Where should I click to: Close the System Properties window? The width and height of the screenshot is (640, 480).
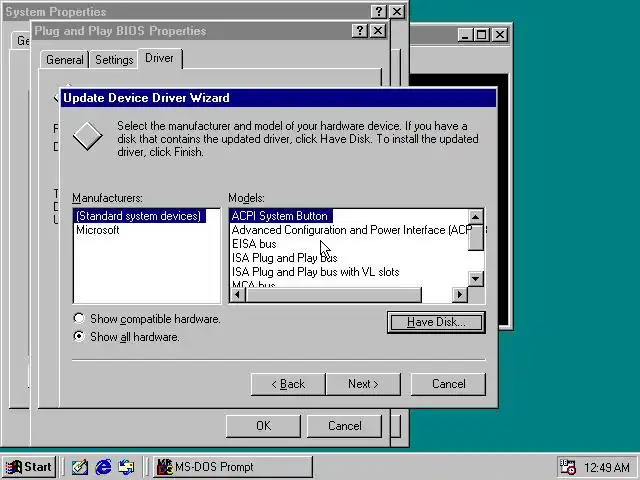tap(397, 11)
